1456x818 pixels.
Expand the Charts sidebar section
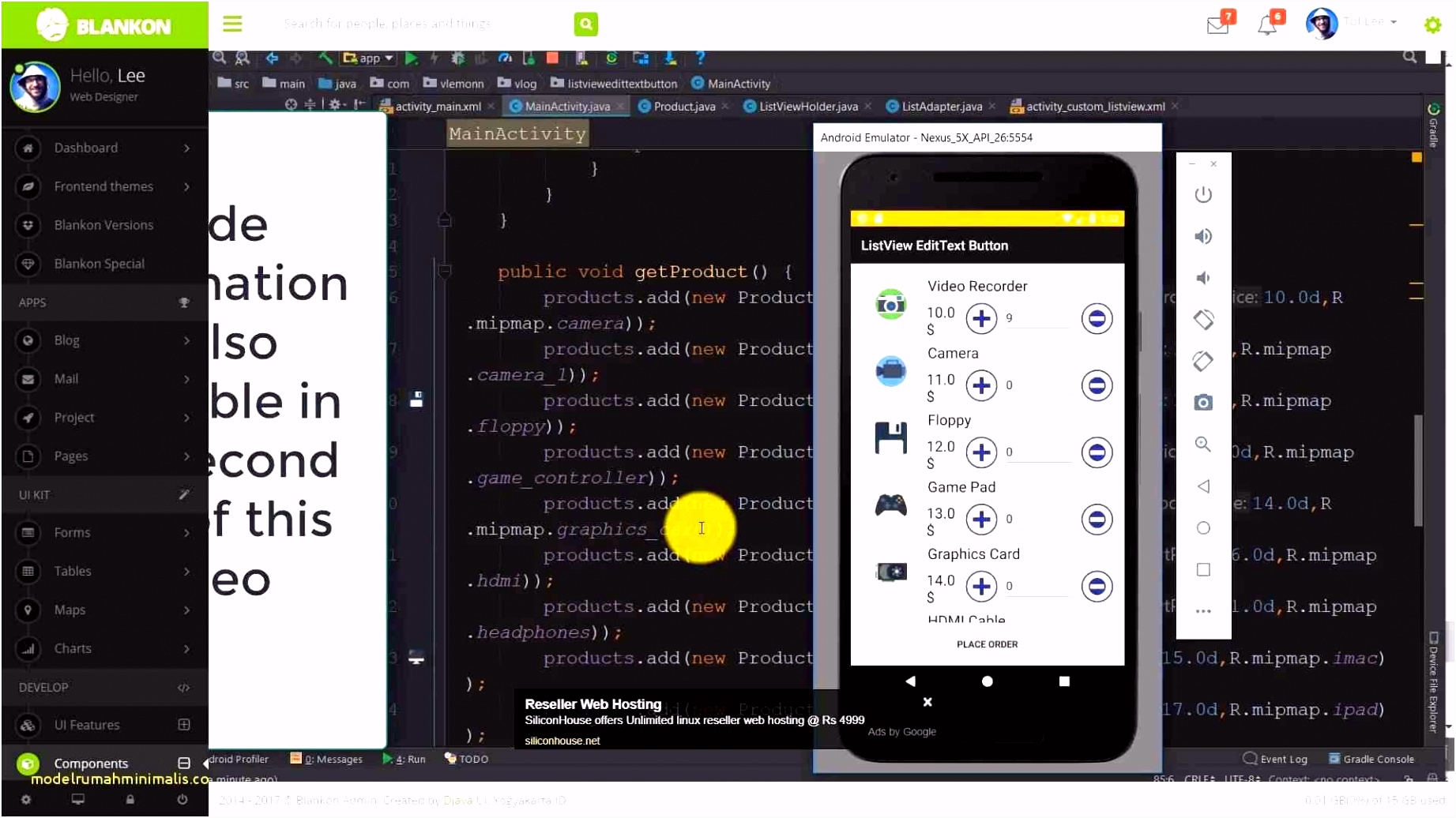(104, 649)
